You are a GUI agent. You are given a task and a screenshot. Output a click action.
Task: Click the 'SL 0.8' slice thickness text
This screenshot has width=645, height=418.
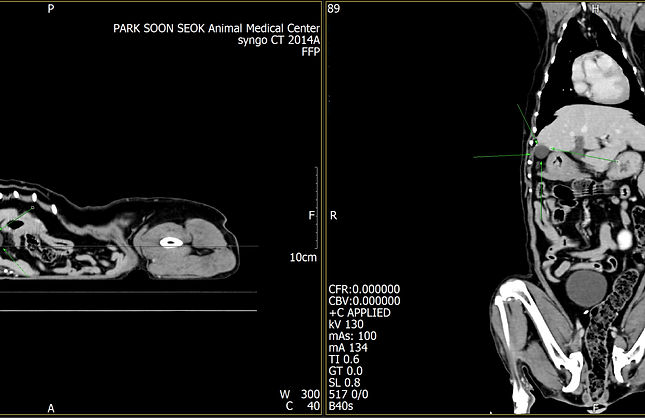[x=344, y=382]
